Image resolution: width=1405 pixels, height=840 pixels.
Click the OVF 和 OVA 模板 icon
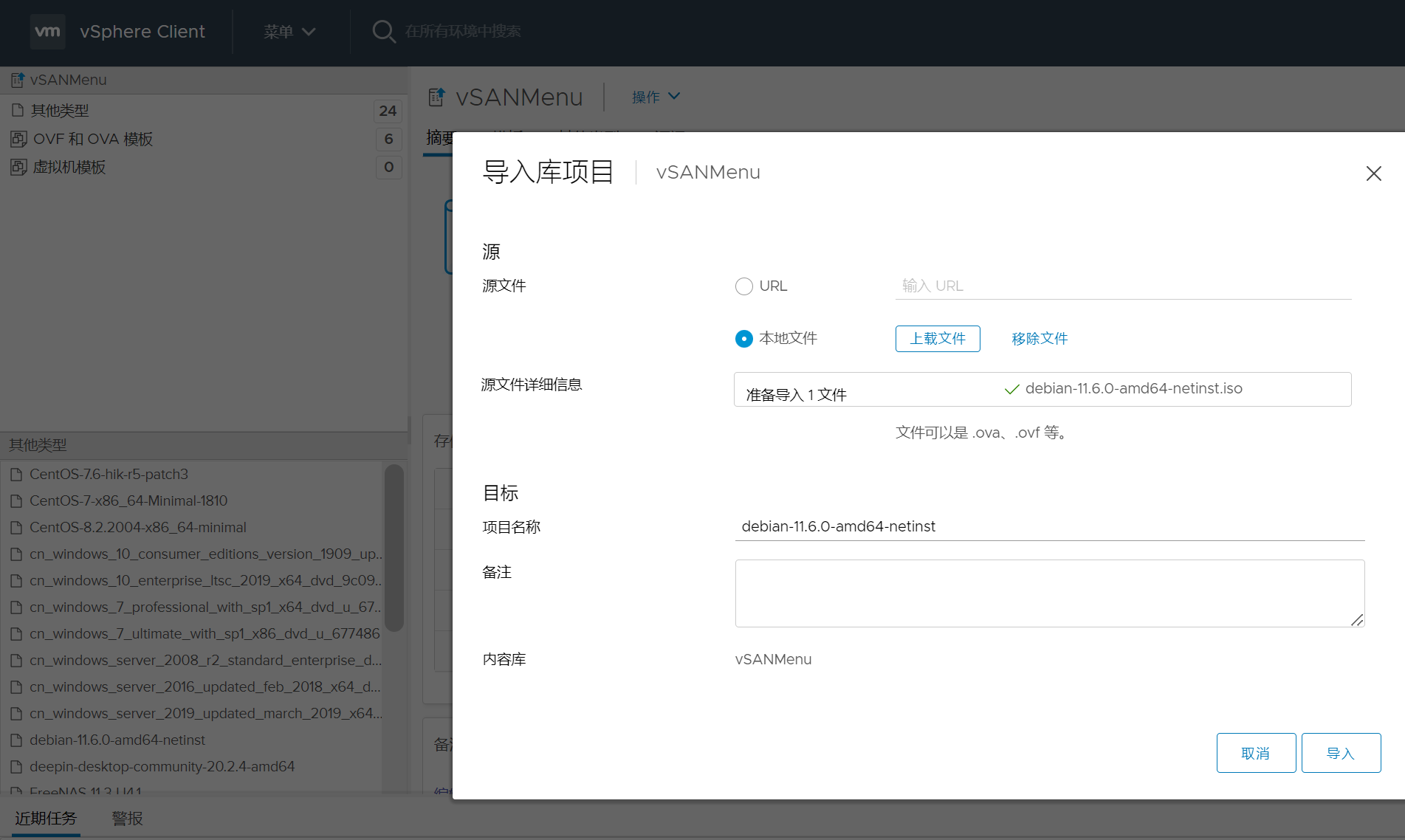pos(18,139)
